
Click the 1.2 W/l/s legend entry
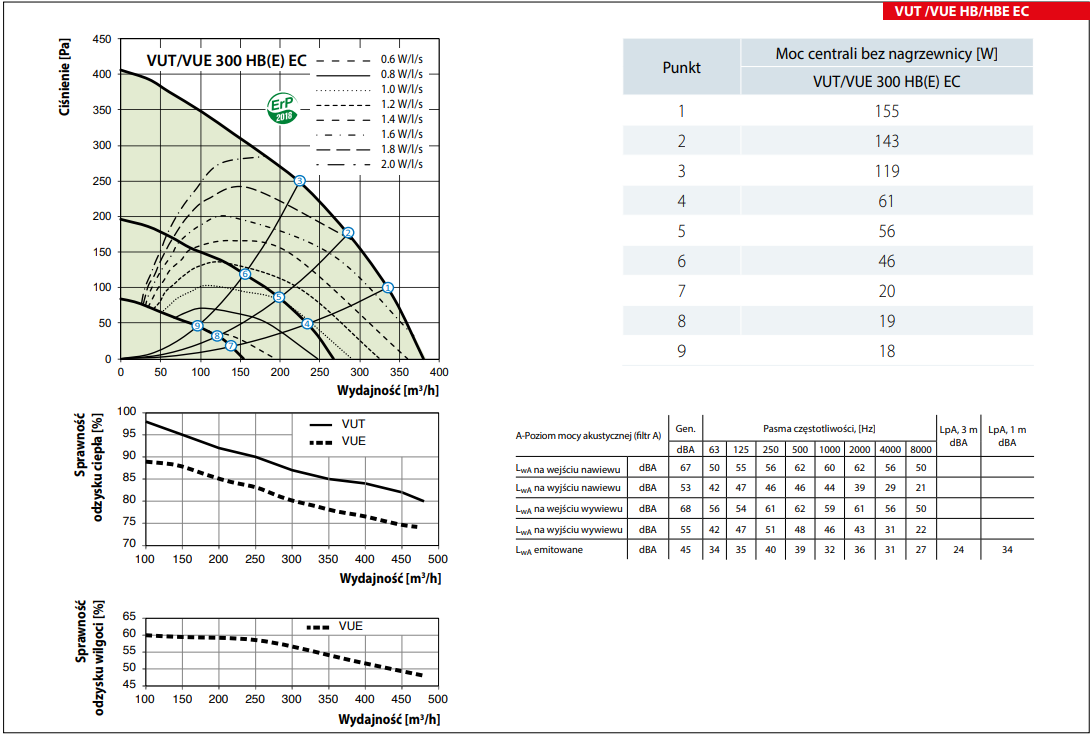369,104
